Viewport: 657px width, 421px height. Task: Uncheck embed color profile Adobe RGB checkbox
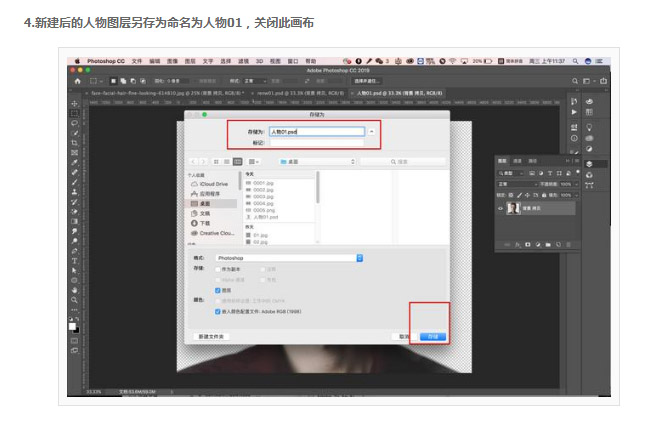tap(217, 312)
